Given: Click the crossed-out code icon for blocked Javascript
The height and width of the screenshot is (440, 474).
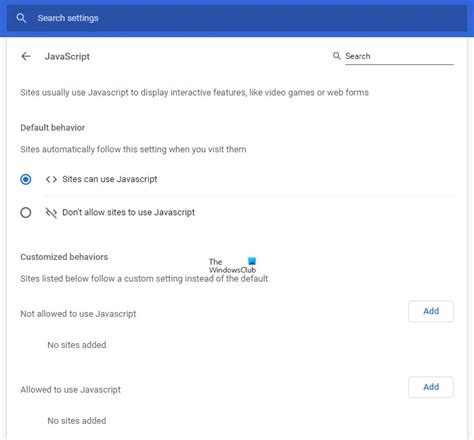Looking at the screenshot, I should [51, 213].
